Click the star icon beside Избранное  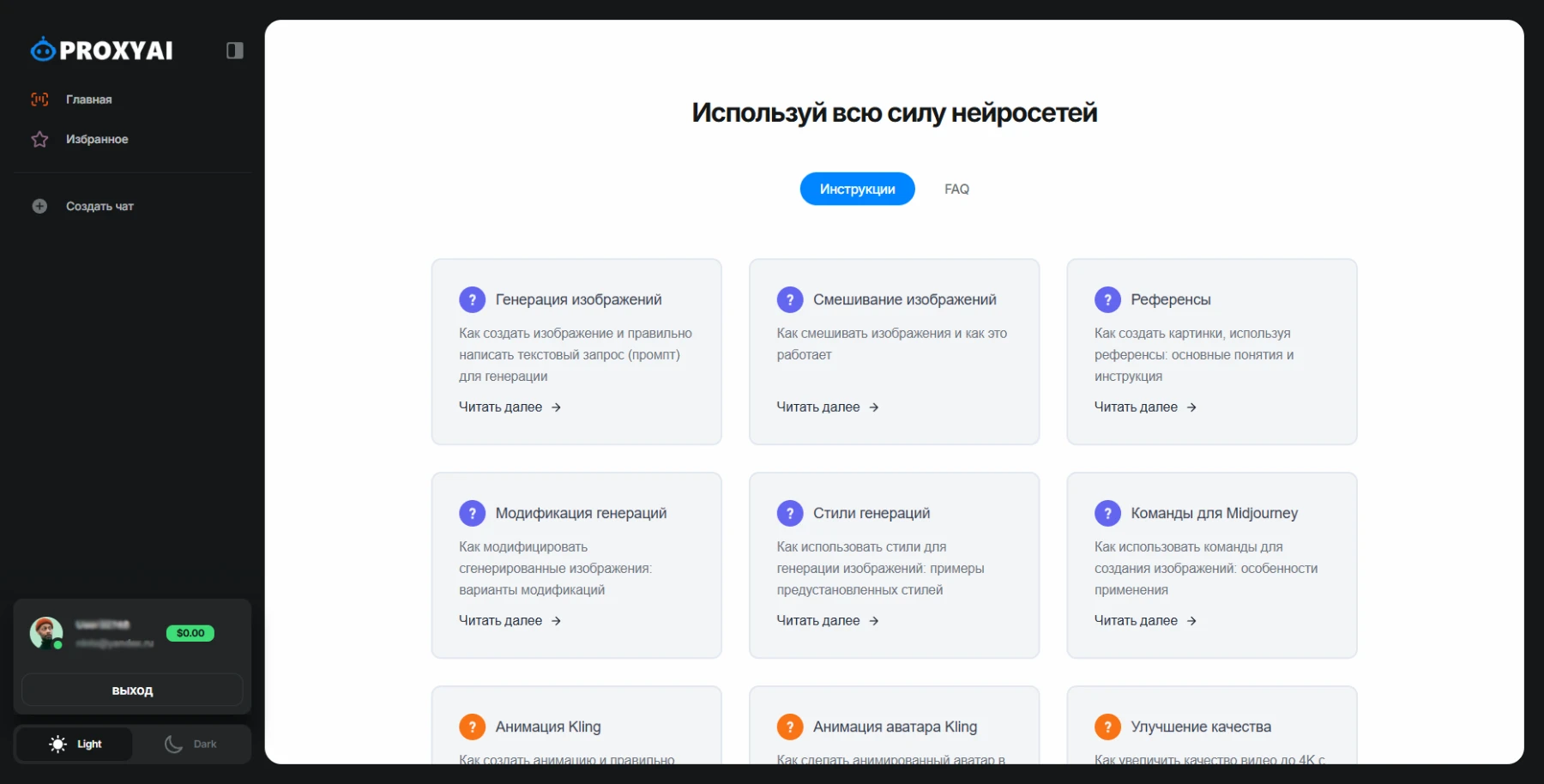[x=39, y=139]
